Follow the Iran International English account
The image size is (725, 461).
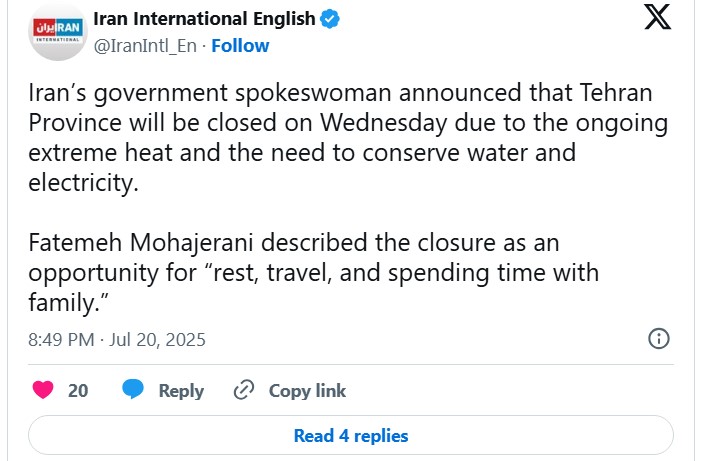tap(240, 45)
